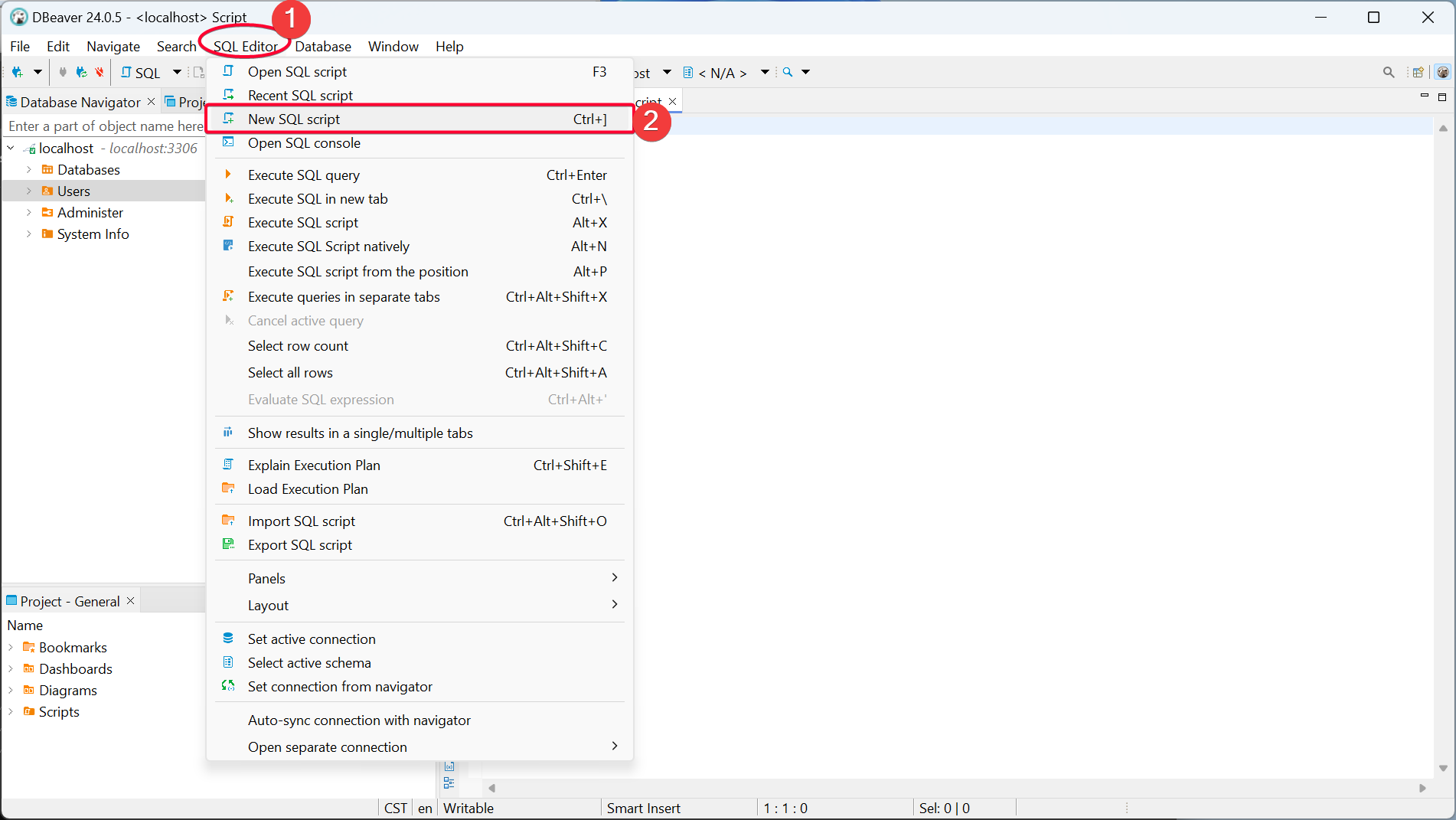Open the dropdown next to the blue search icon
This screenshot has height=820, width=1456.
coord(805,72)
